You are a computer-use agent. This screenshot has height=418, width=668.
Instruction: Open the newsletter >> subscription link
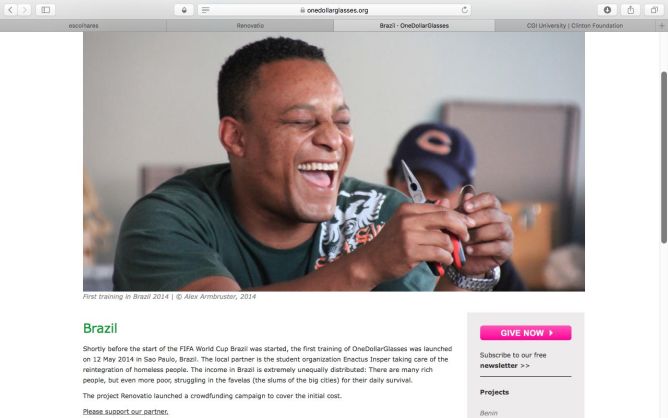(504, 366)
